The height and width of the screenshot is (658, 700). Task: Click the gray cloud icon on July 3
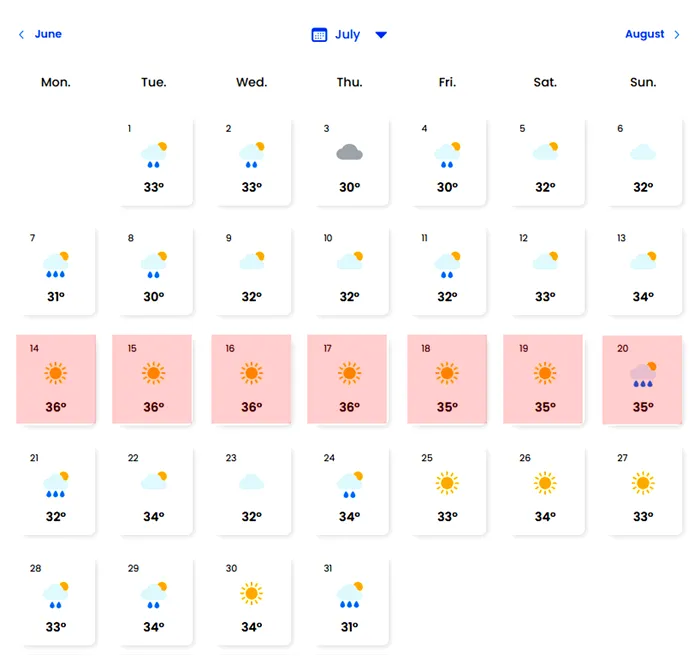(x=349, y=153)
